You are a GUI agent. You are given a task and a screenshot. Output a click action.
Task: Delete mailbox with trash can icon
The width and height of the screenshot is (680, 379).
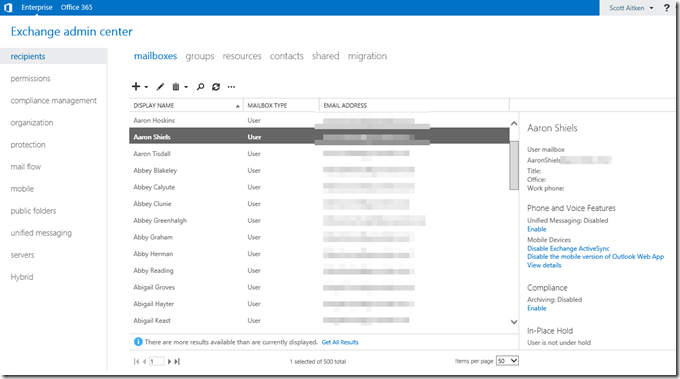176,87
